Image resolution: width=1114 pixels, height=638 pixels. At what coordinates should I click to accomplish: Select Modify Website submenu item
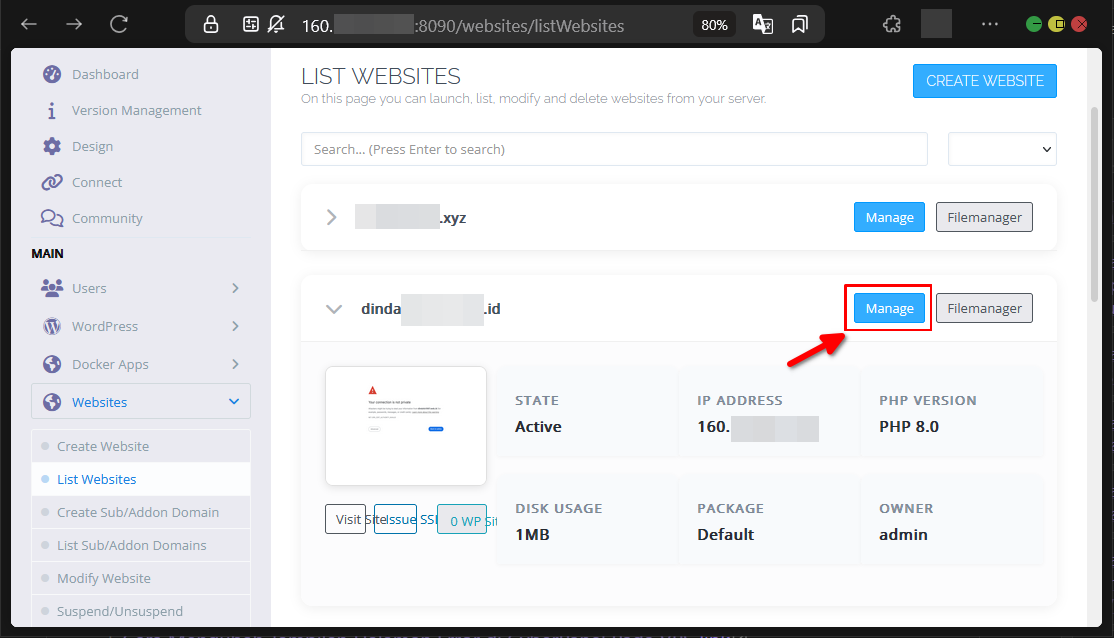pyautogui.click(x=141, y=578)
